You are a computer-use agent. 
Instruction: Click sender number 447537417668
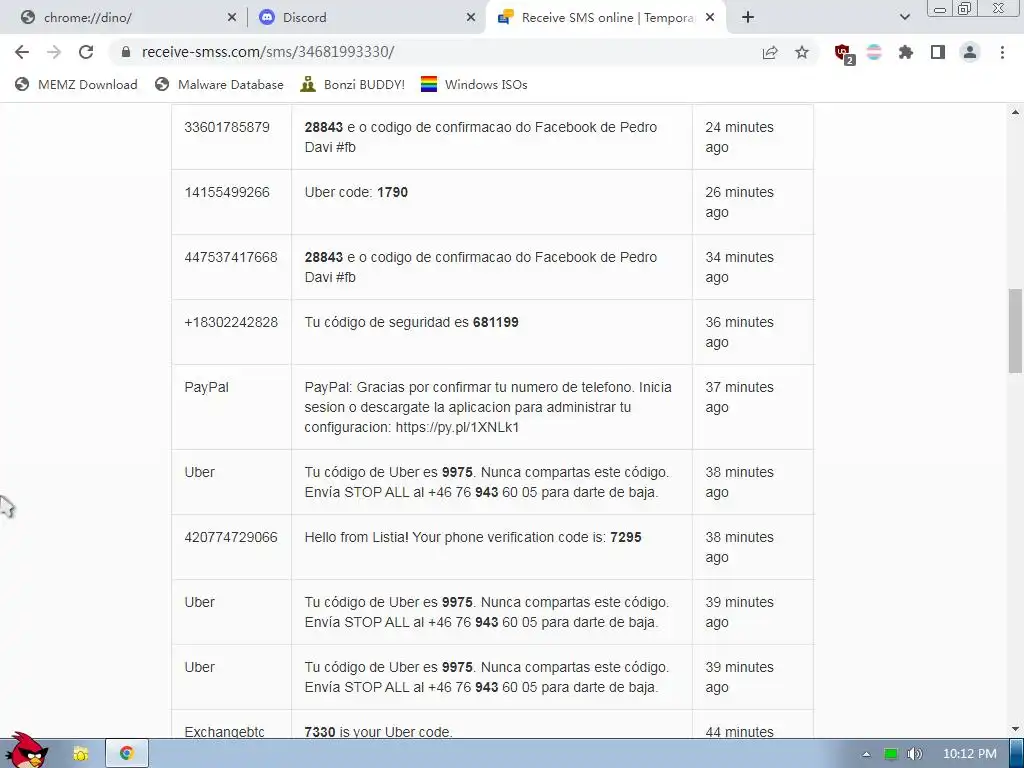231,257
